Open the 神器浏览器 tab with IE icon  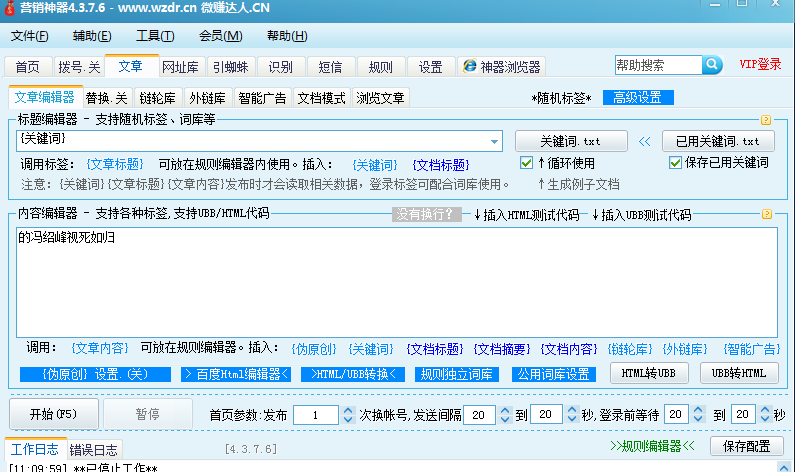501,67
